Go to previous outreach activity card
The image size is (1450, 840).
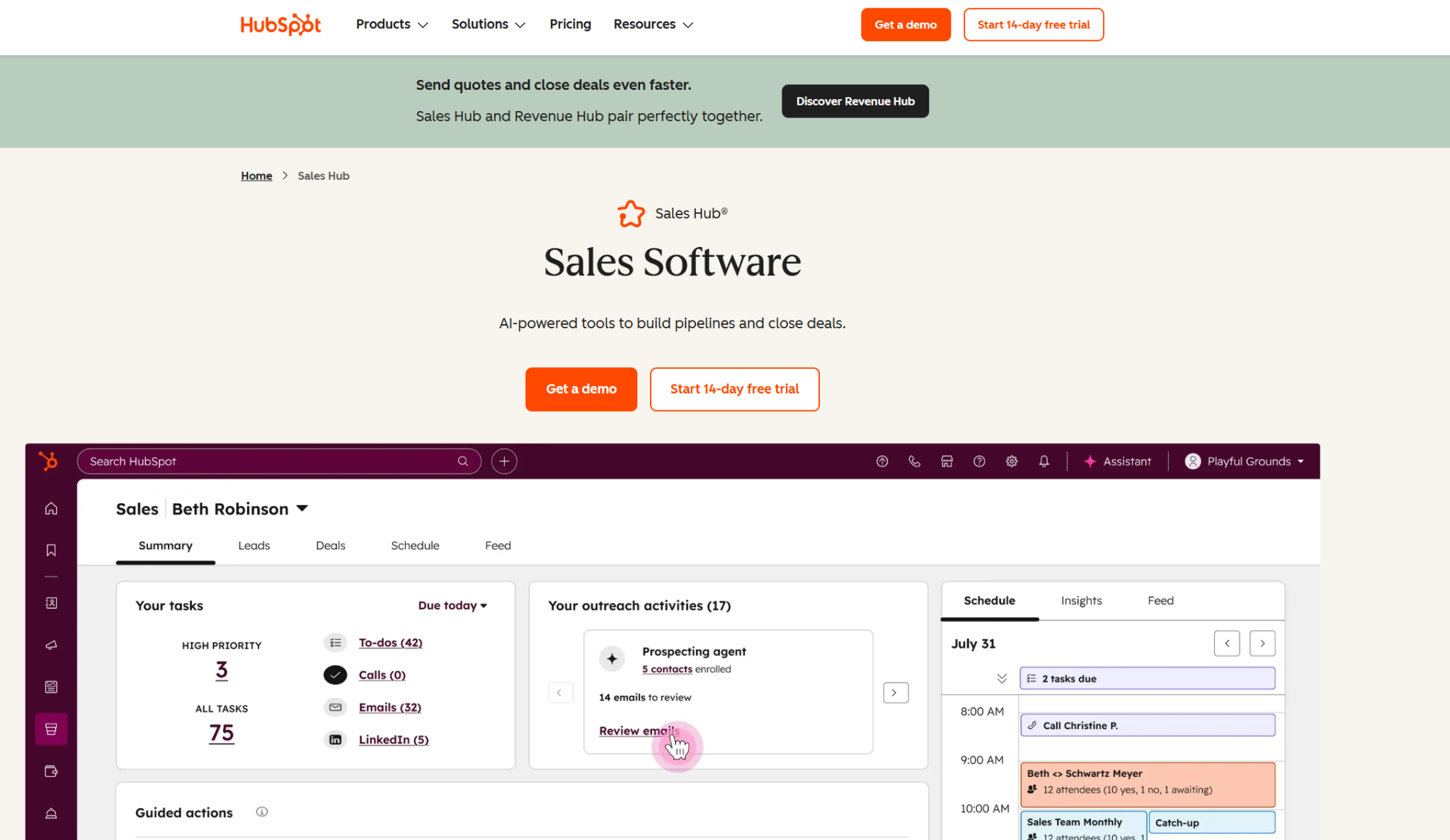pos(561,693)
